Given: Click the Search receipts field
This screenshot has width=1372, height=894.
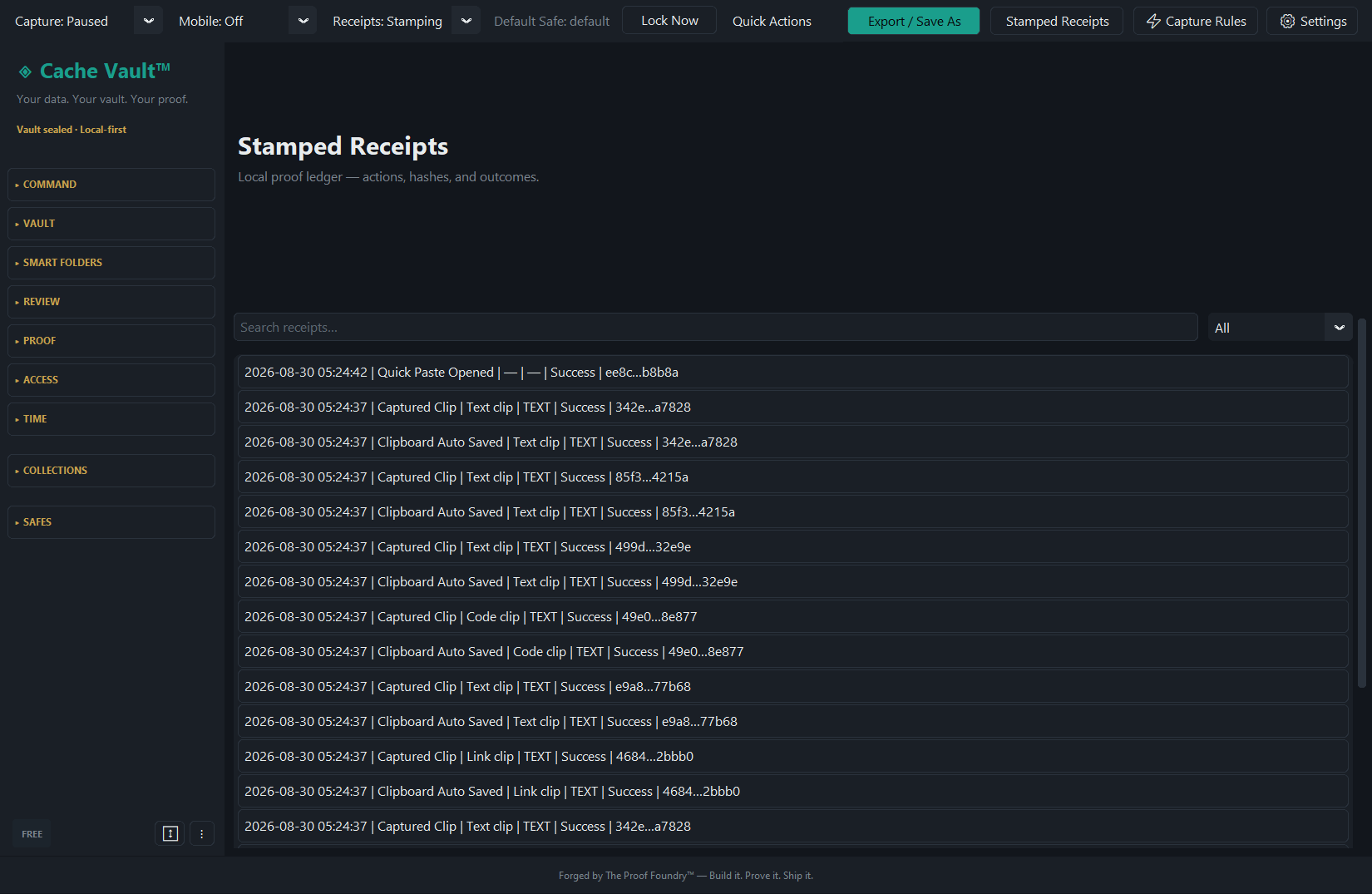Looking at the screenshot, I should (715, 328).
